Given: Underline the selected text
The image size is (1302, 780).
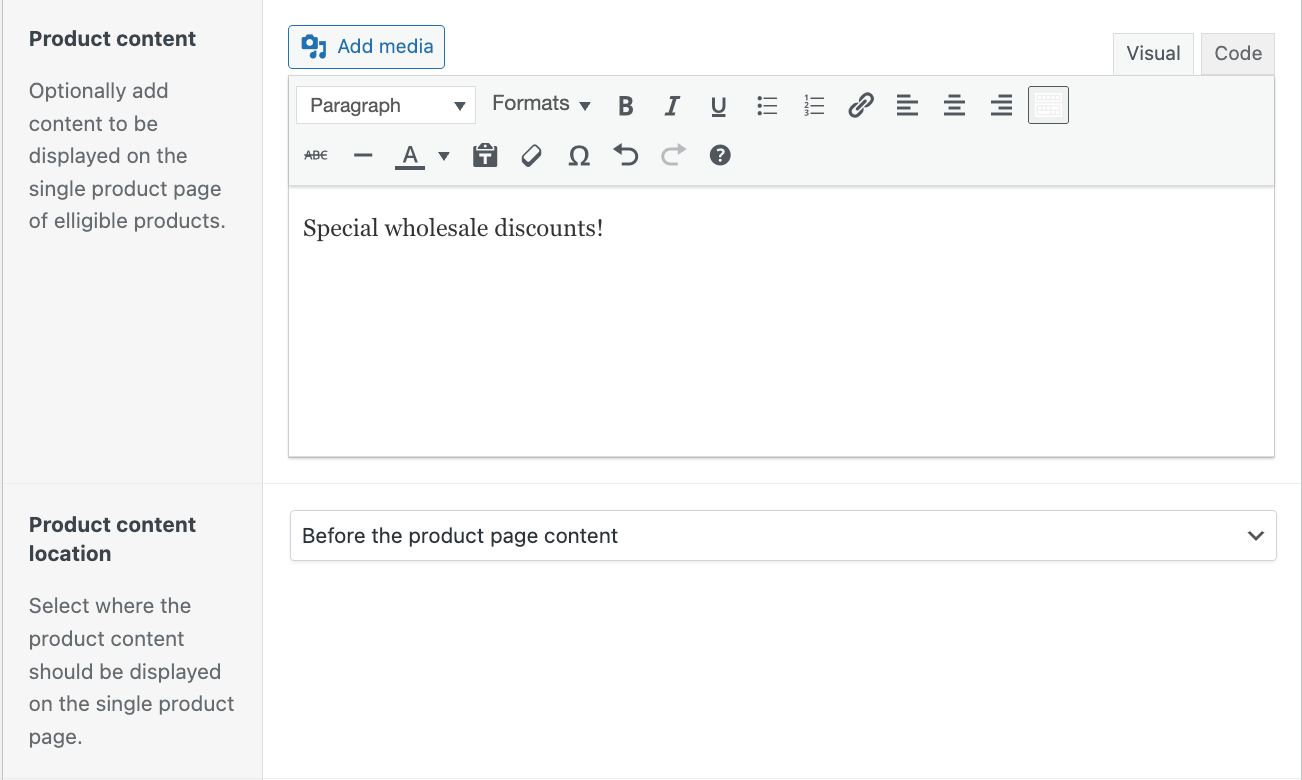Looking at the screenshot, I should pos(718,105).
